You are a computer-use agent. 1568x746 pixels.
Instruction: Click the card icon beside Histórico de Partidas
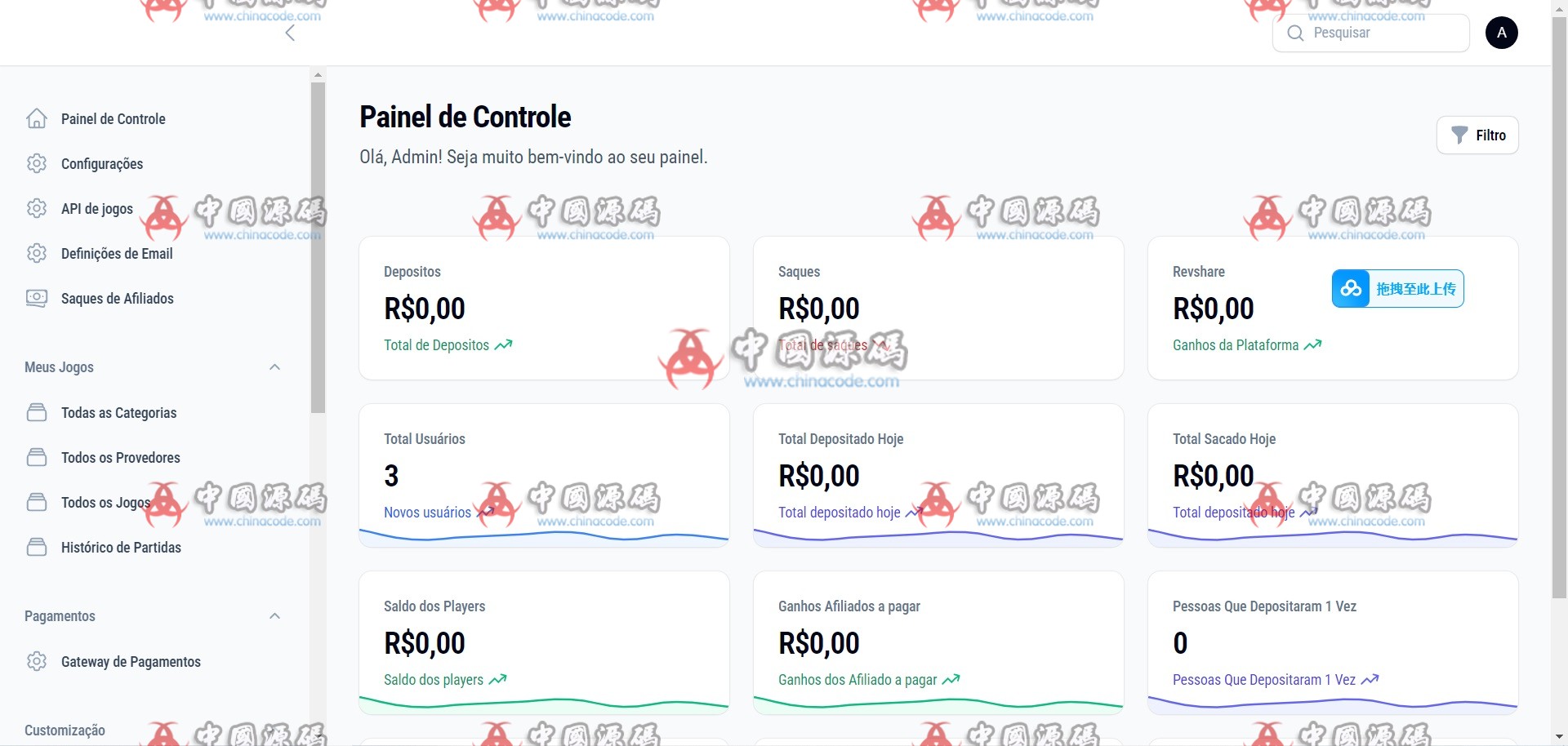[x=37, y=548]
